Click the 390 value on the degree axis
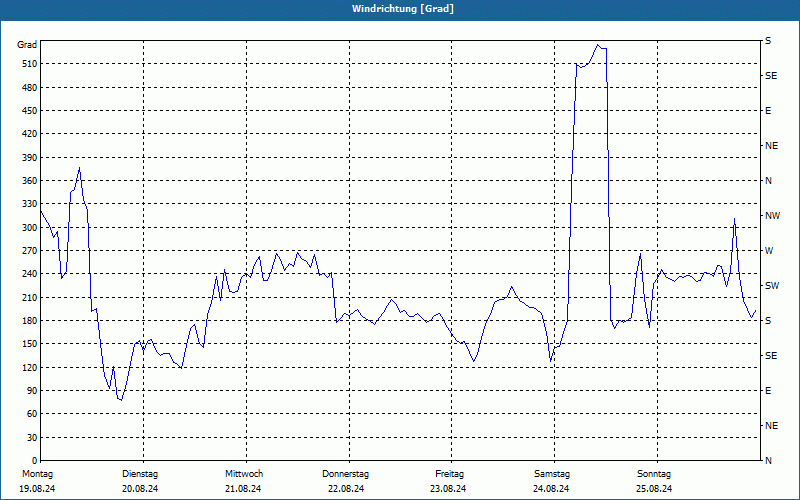Viewport: 800px width, 500px height. tap(30, 158)
